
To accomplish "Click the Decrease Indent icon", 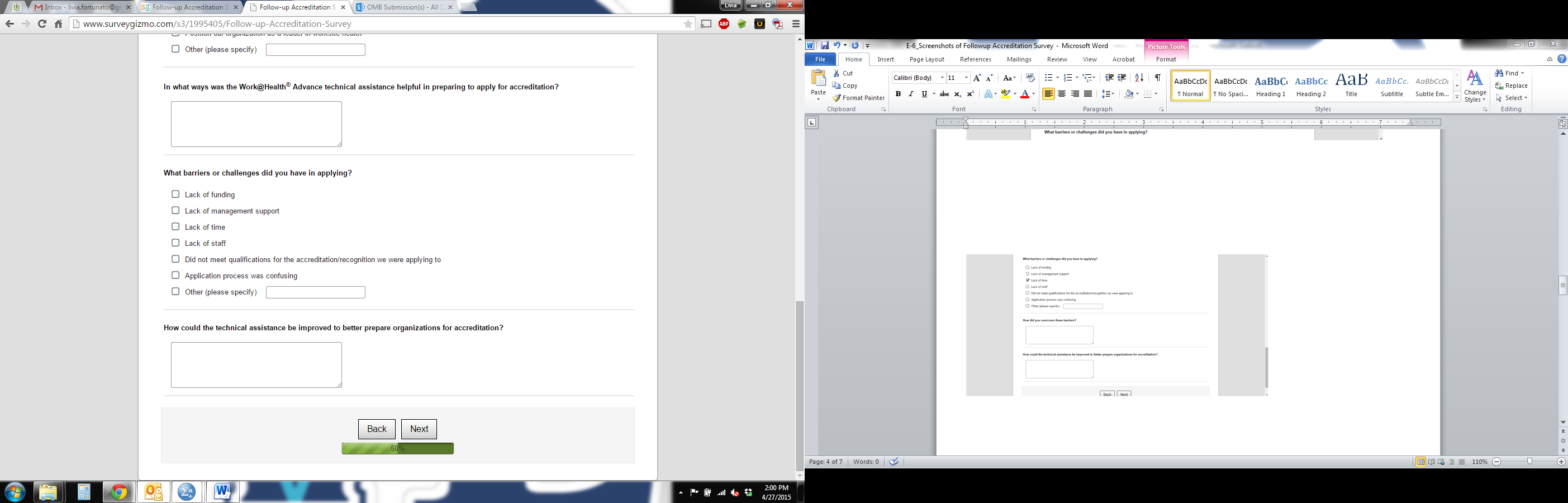I will [1109, 78].
